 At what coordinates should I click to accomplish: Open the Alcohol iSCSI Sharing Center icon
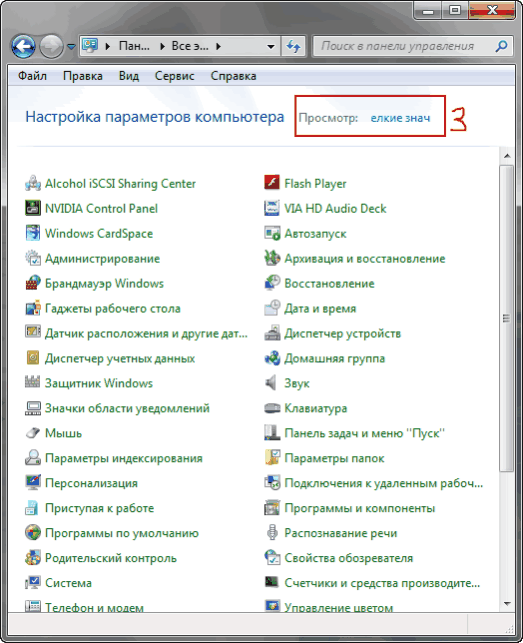click(33, 183)
